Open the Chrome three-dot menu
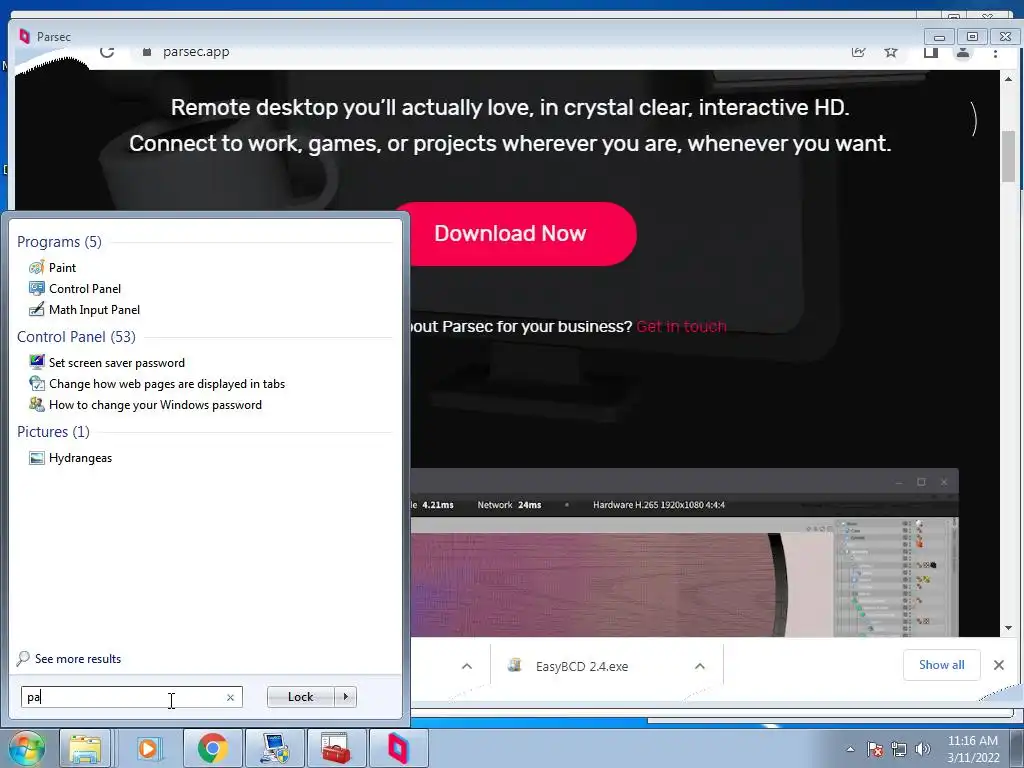The width and height of the screenshot is (1024, 768). click(995, 53)
